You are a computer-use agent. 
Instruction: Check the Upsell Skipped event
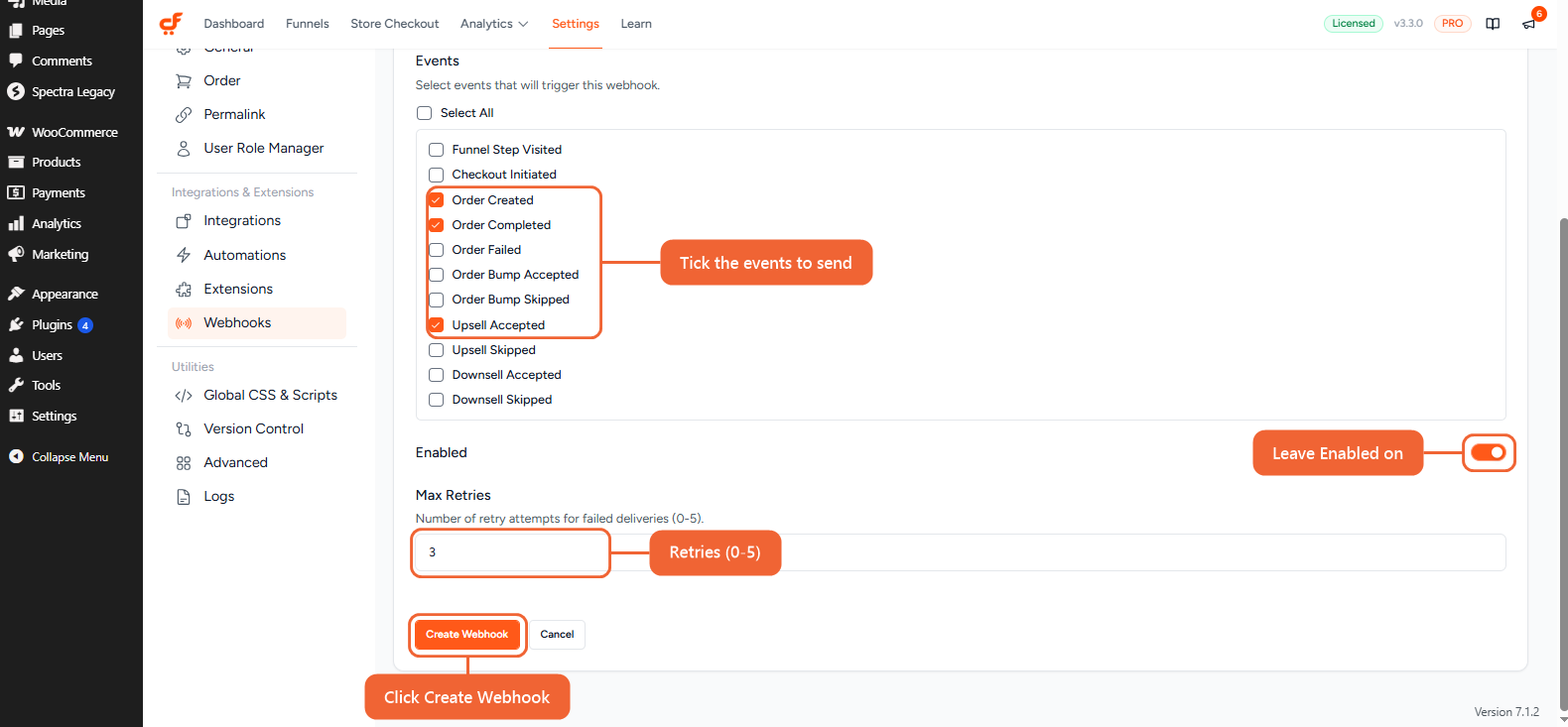437,350
